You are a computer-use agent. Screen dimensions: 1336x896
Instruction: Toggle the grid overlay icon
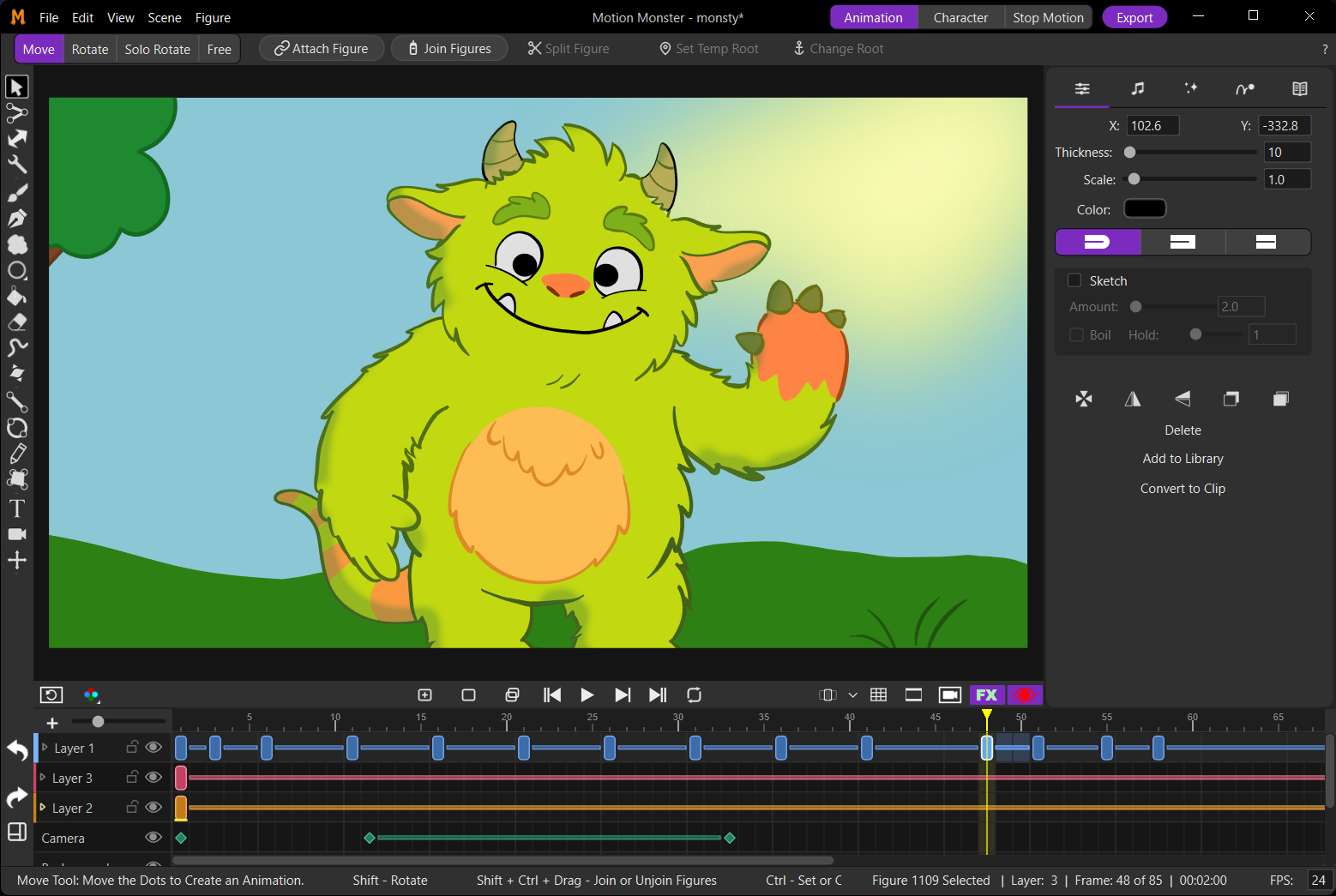pyautogui.click(x=878, y=695)
